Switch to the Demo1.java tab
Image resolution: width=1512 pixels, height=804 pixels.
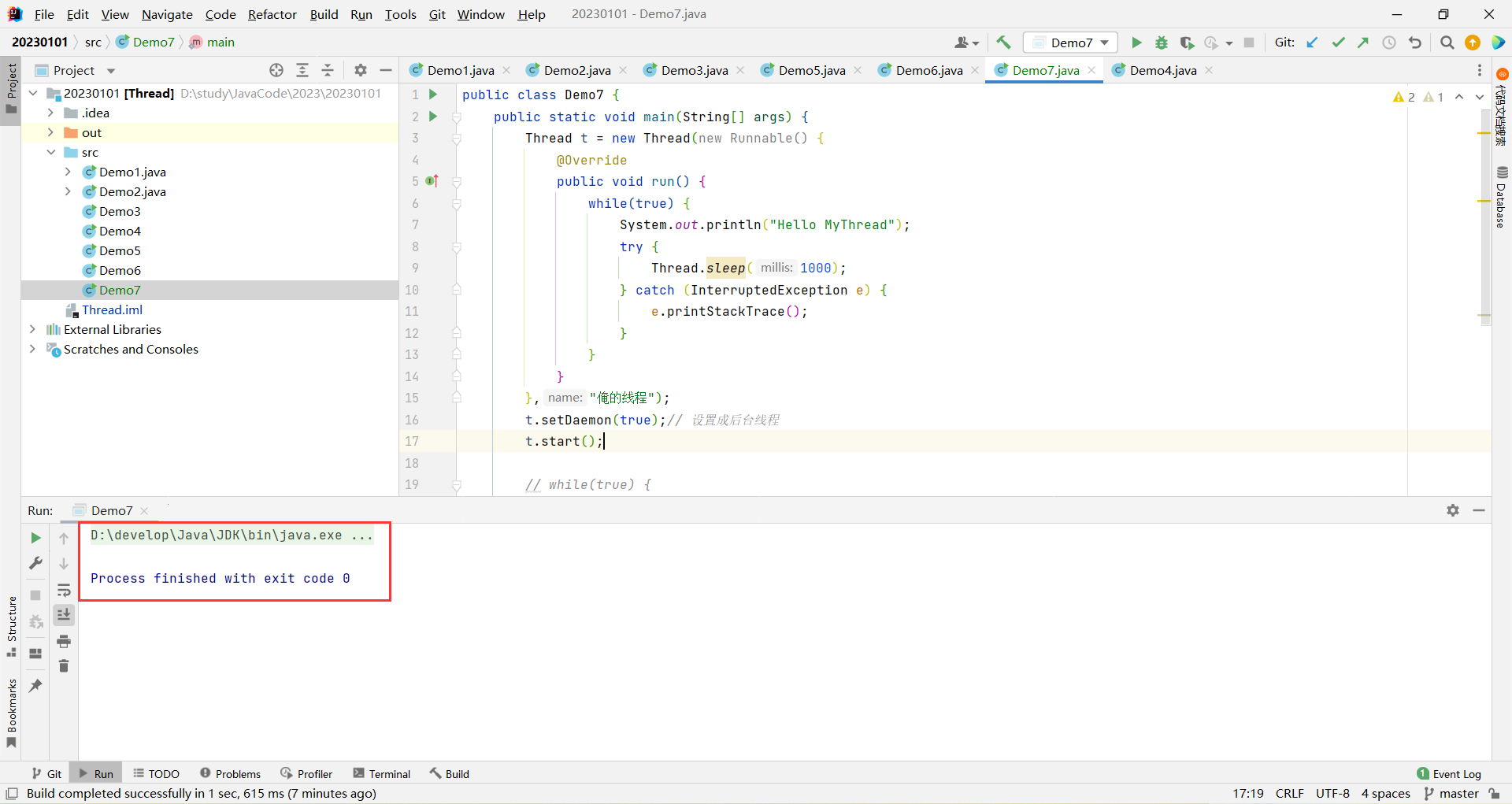[x=461, y=70]
